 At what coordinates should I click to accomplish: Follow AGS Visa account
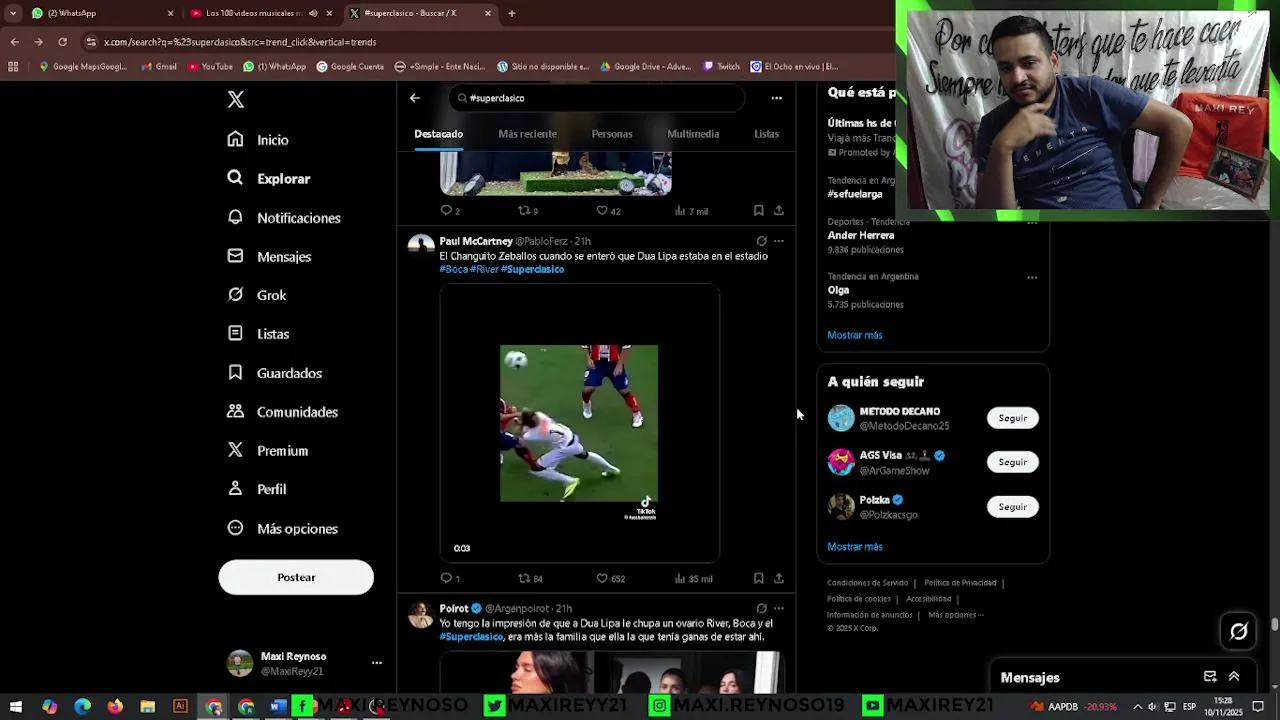(x=1013, y=462)
